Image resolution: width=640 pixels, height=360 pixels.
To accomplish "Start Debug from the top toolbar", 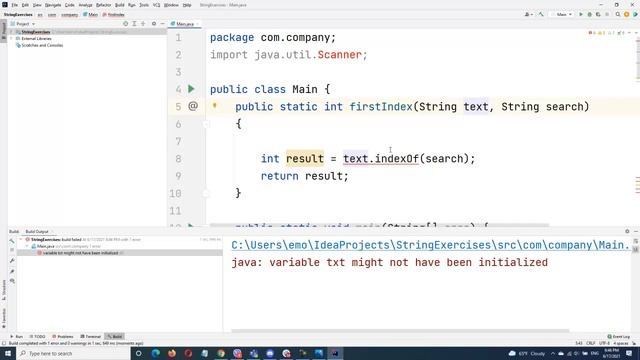I will tap(589, 14).
